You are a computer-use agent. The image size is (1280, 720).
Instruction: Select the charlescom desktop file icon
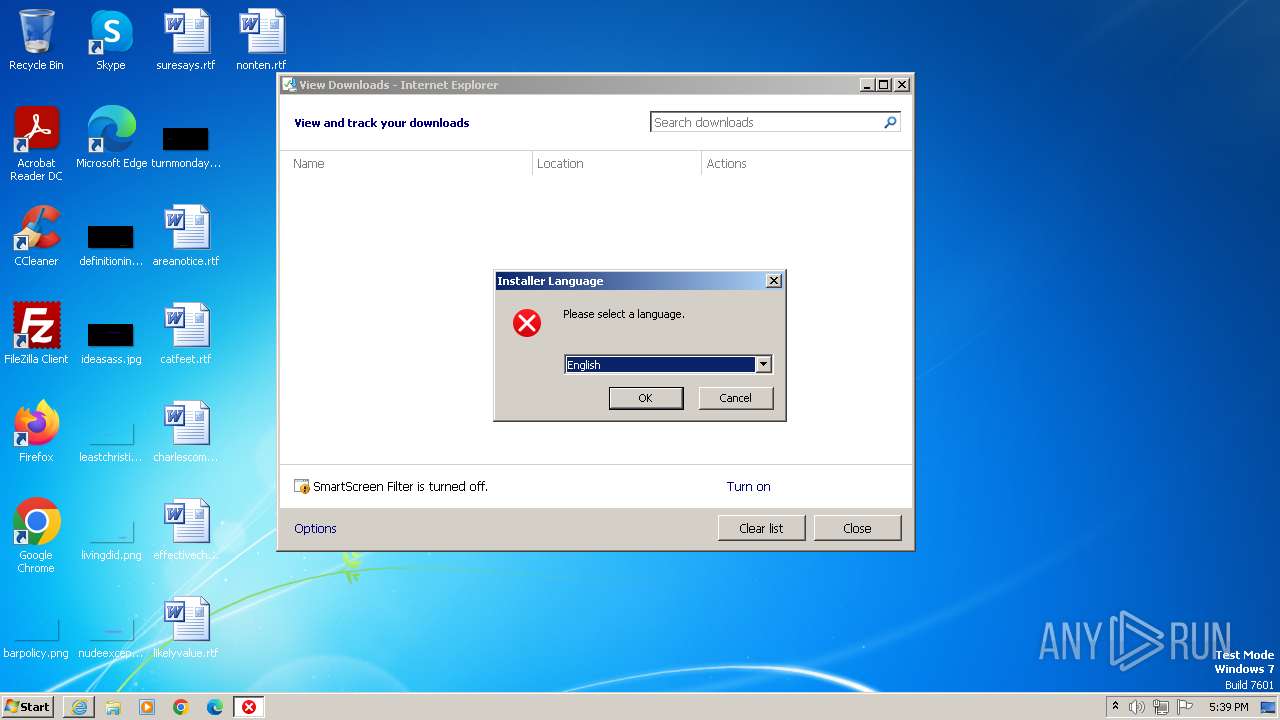click(186, 432)
